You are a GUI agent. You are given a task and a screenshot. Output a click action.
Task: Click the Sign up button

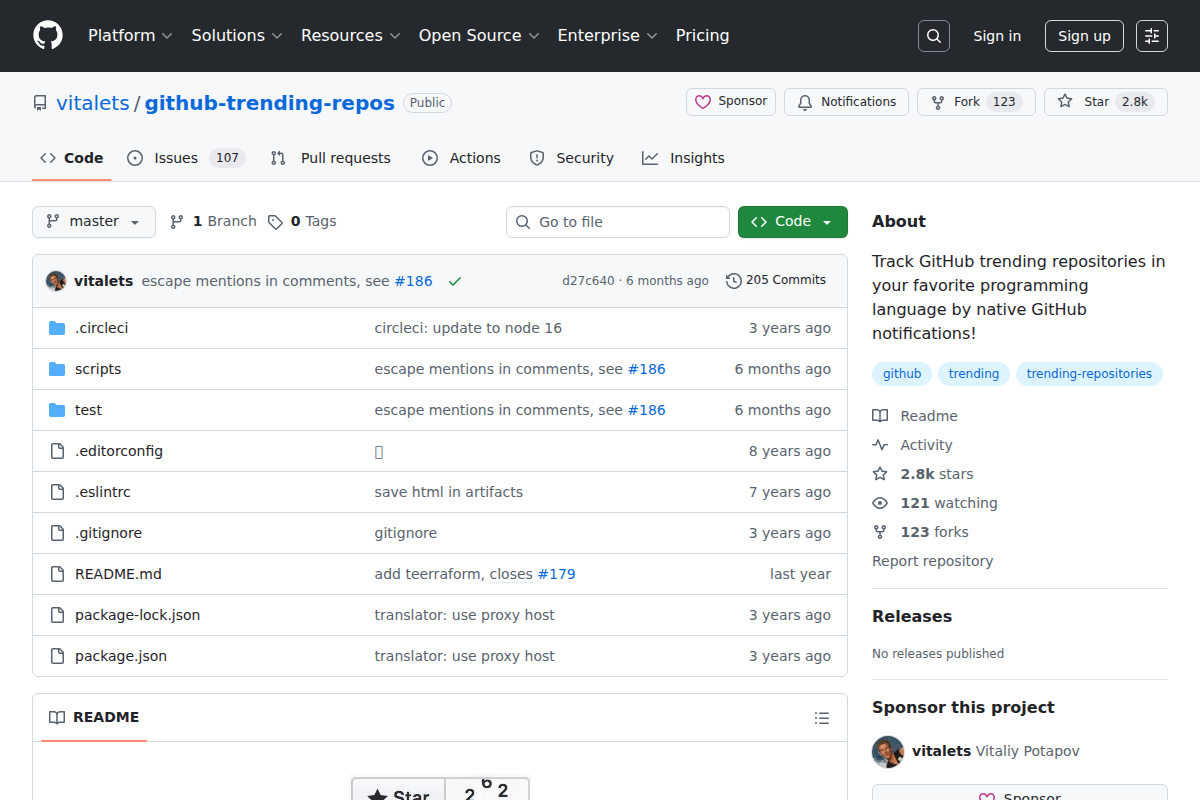point(1084,35)
